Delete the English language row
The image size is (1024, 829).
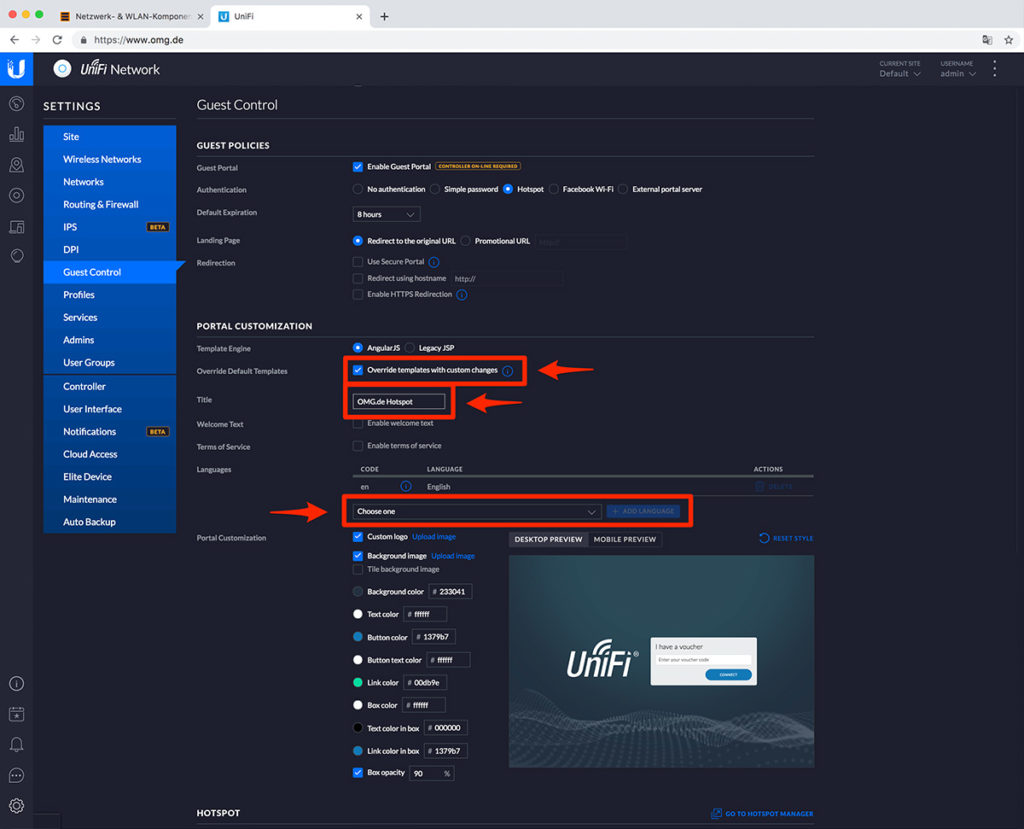pos(774,487)
